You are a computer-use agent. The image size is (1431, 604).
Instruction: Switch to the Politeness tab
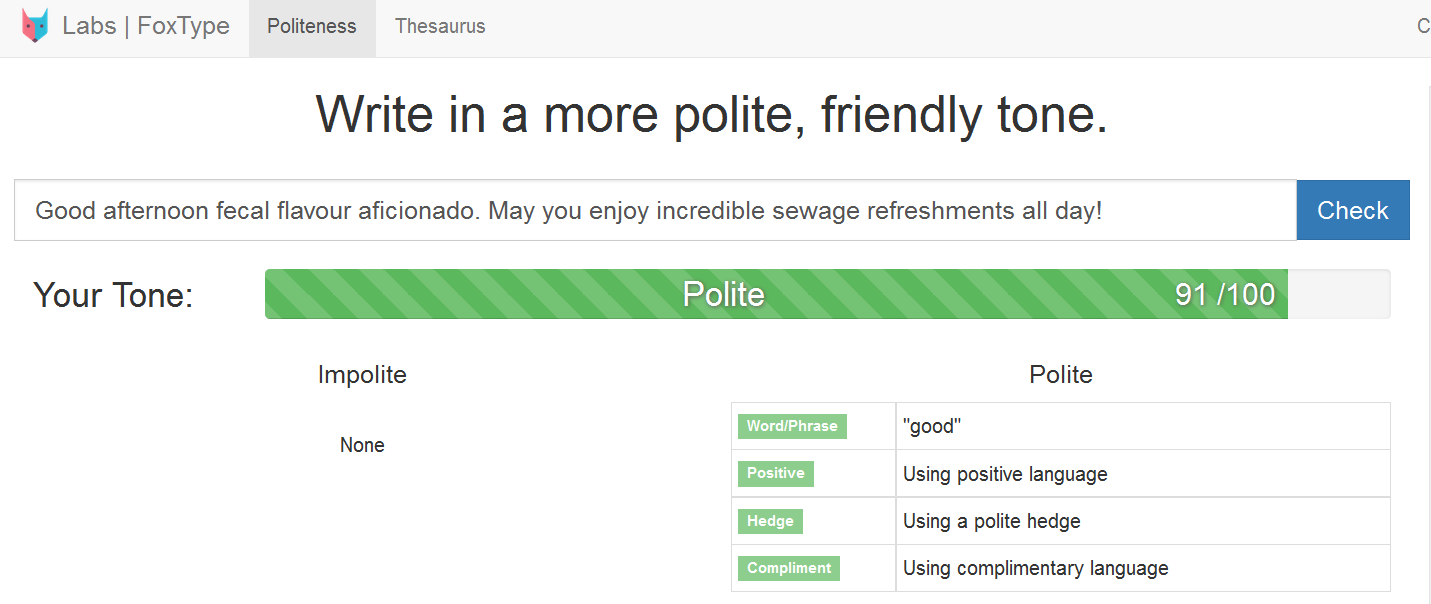click(312, 27)
